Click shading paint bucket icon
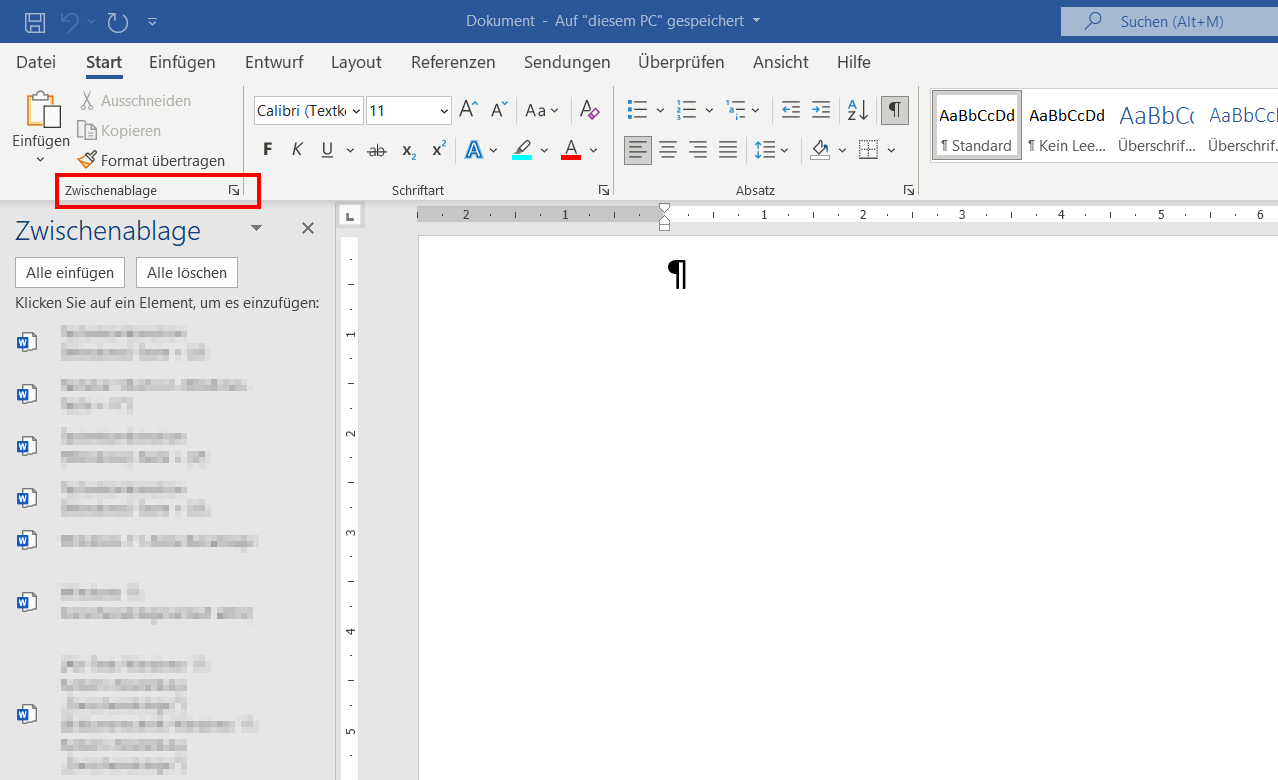The width and height of the screenshot is (1278, 780). tap(820, 150)
